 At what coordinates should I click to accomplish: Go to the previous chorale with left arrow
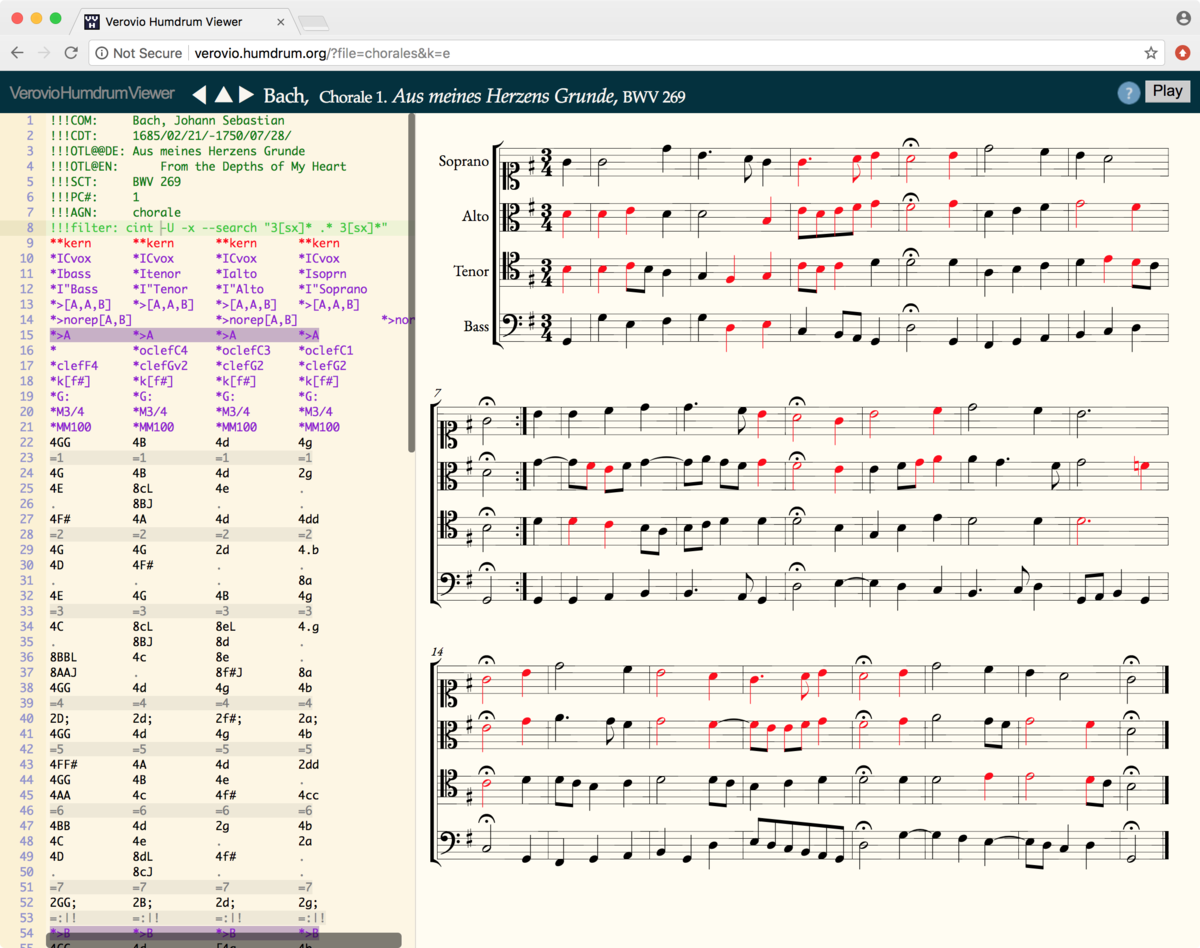coord(199,95)
